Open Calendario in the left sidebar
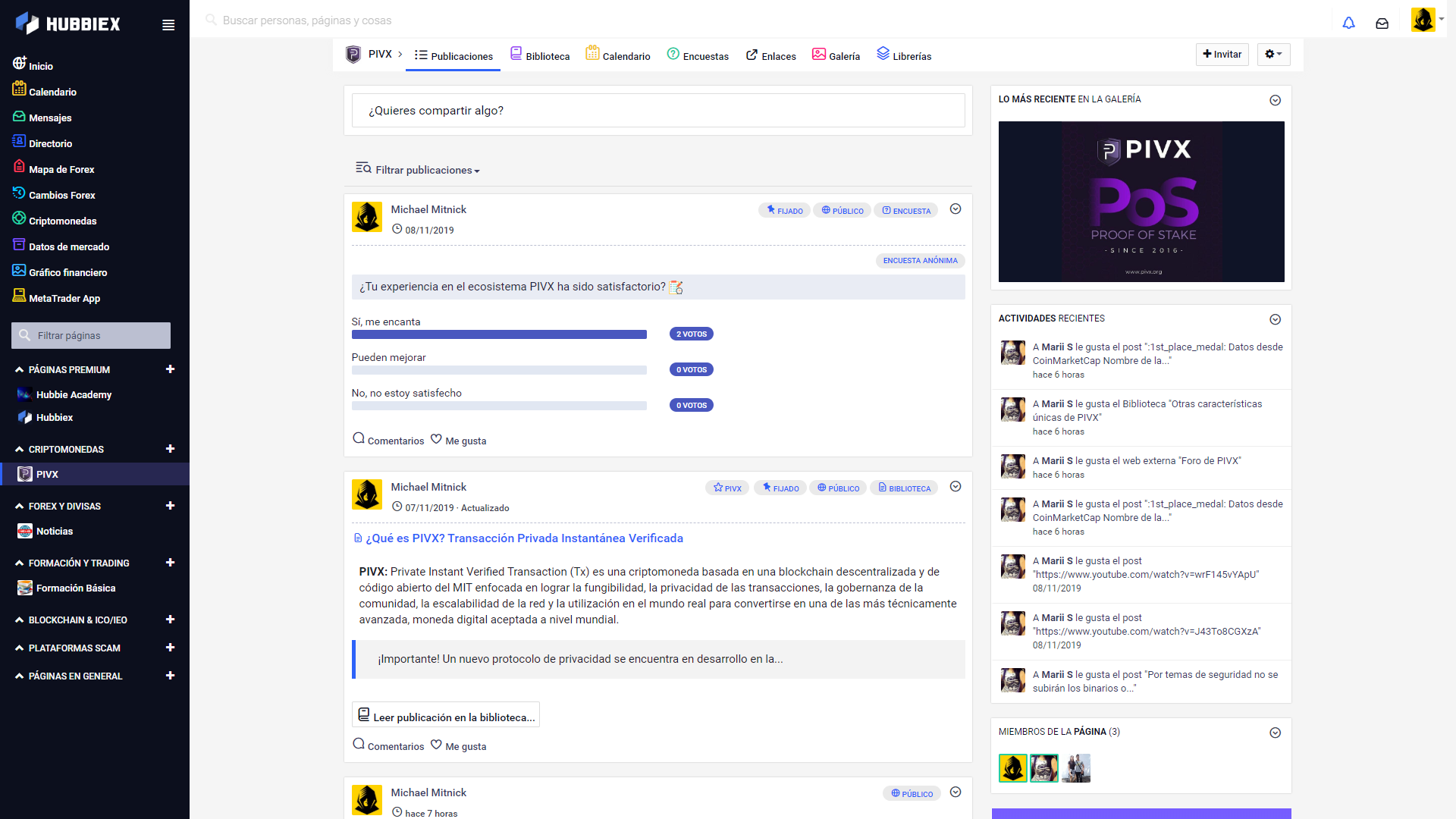1456x819 pixels. click(44, 91)
